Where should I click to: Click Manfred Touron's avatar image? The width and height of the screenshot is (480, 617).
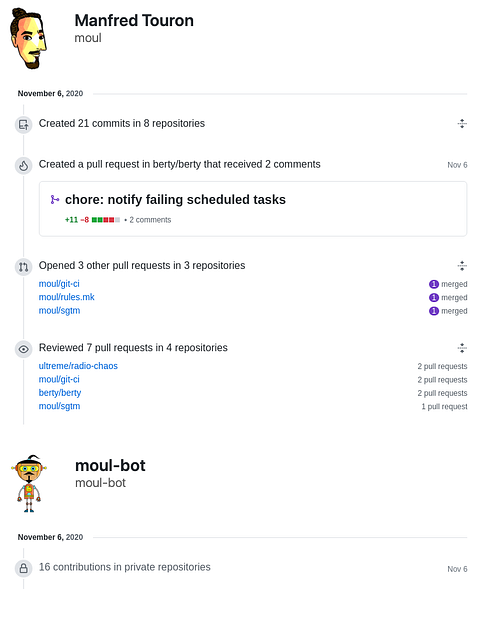pyautogui.click(x=28, y=39)
